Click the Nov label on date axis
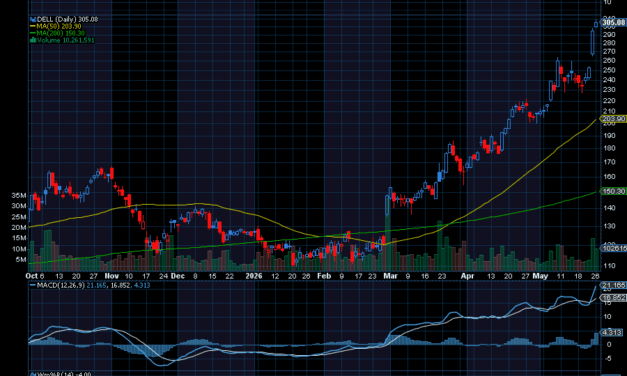This screenshot has height=376, width=627. (x=112, y=276)
